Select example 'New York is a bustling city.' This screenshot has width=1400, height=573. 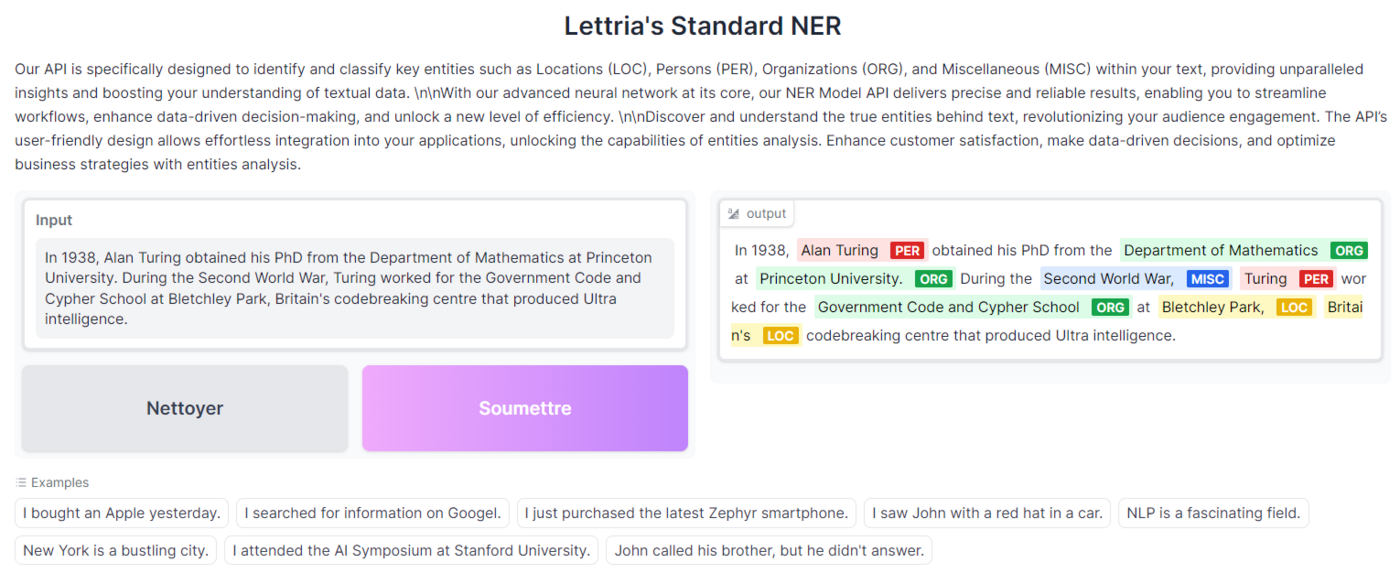[116, 550]
